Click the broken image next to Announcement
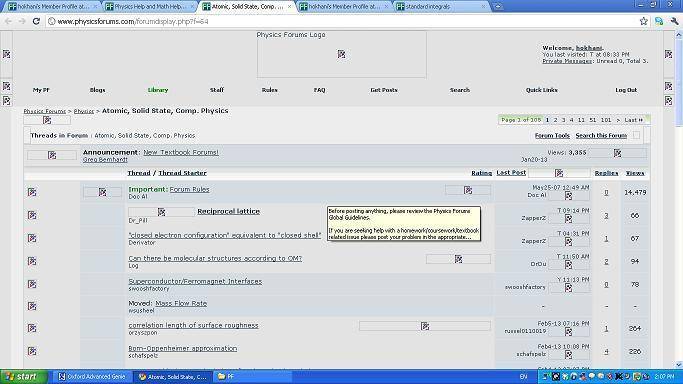Viewport: 683px width, 384px height. pos(52,155)
